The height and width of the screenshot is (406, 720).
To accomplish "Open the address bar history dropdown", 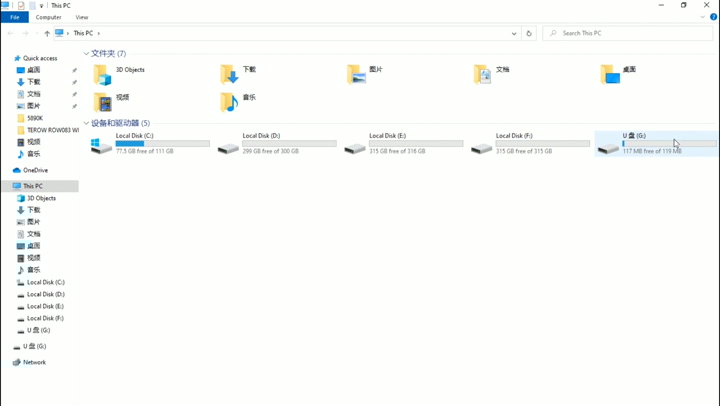I will click(514, 33).
